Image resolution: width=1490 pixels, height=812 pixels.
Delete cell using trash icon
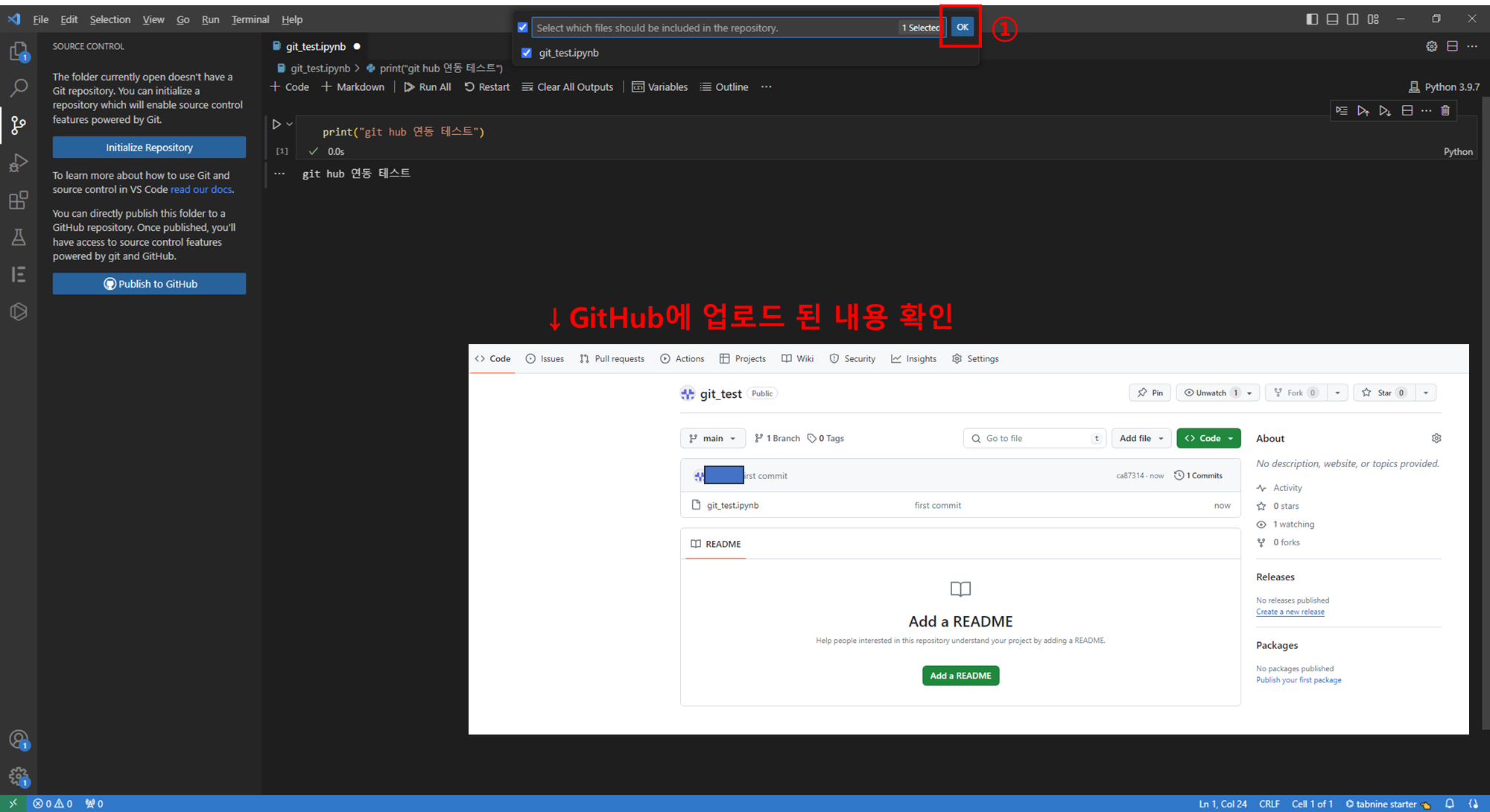[x=1445, y=110]
